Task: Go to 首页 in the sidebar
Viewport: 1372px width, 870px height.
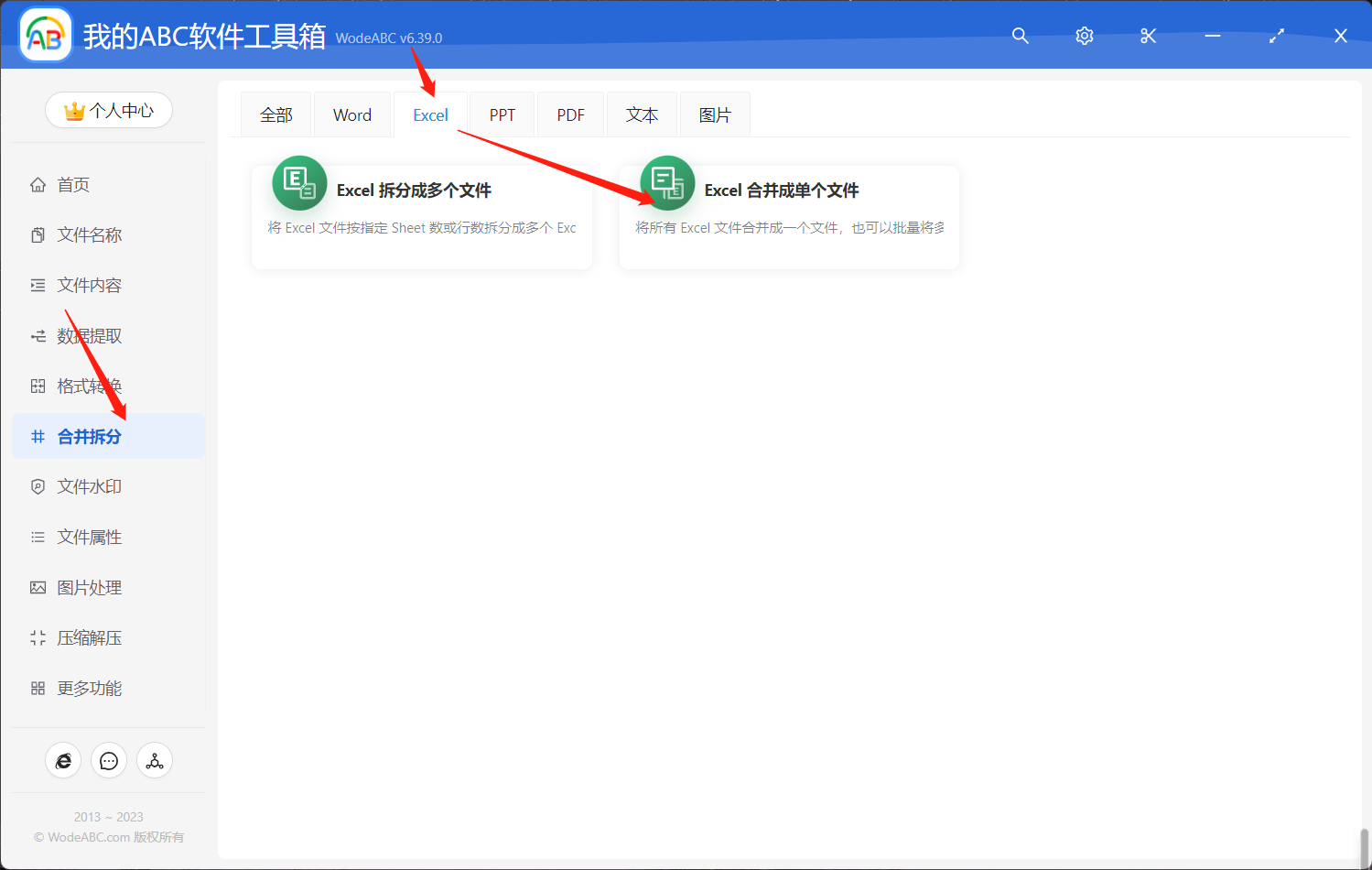Action: point(73,184)
